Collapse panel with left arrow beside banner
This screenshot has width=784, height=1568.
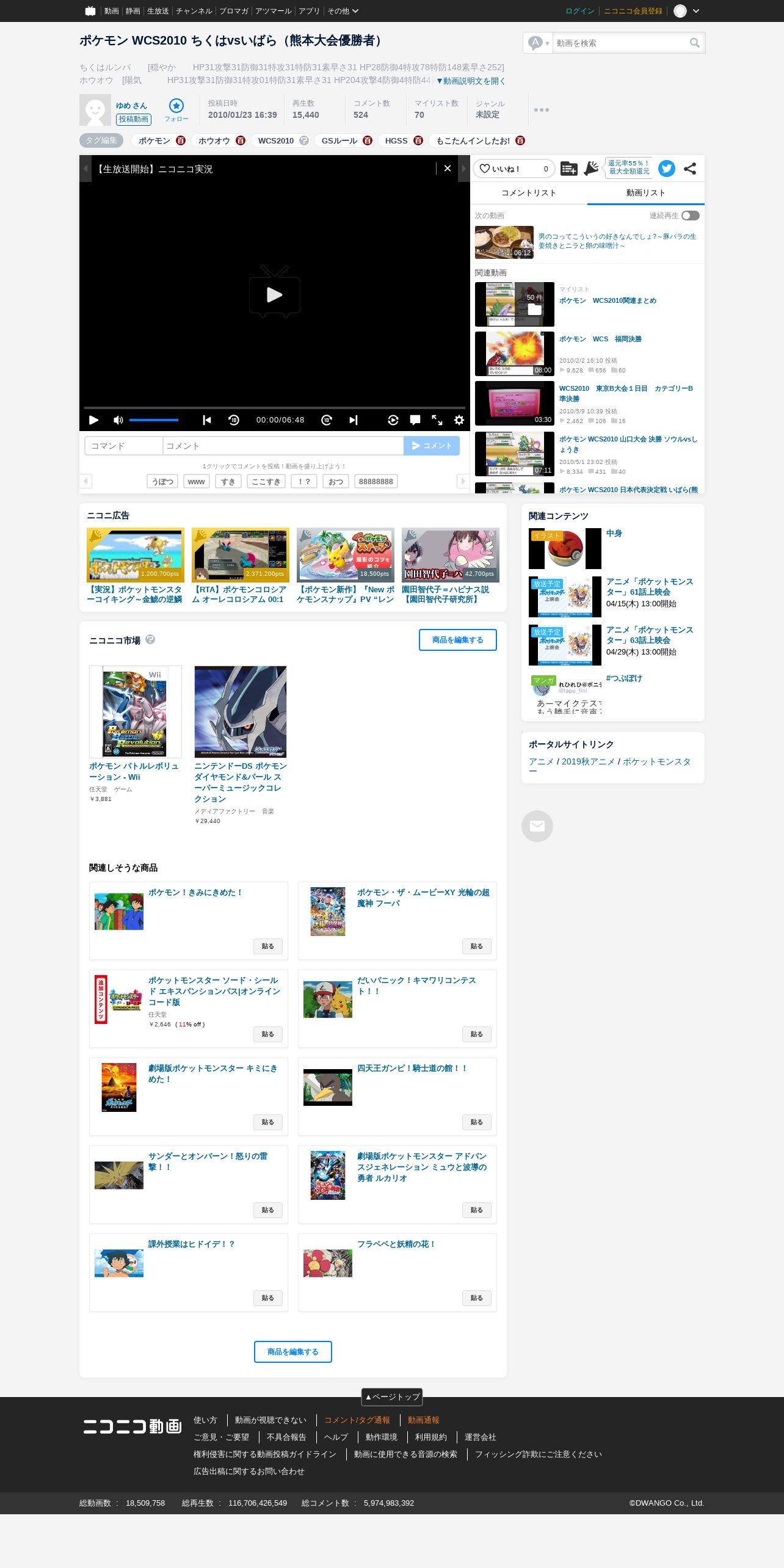[x=85, y=169]
